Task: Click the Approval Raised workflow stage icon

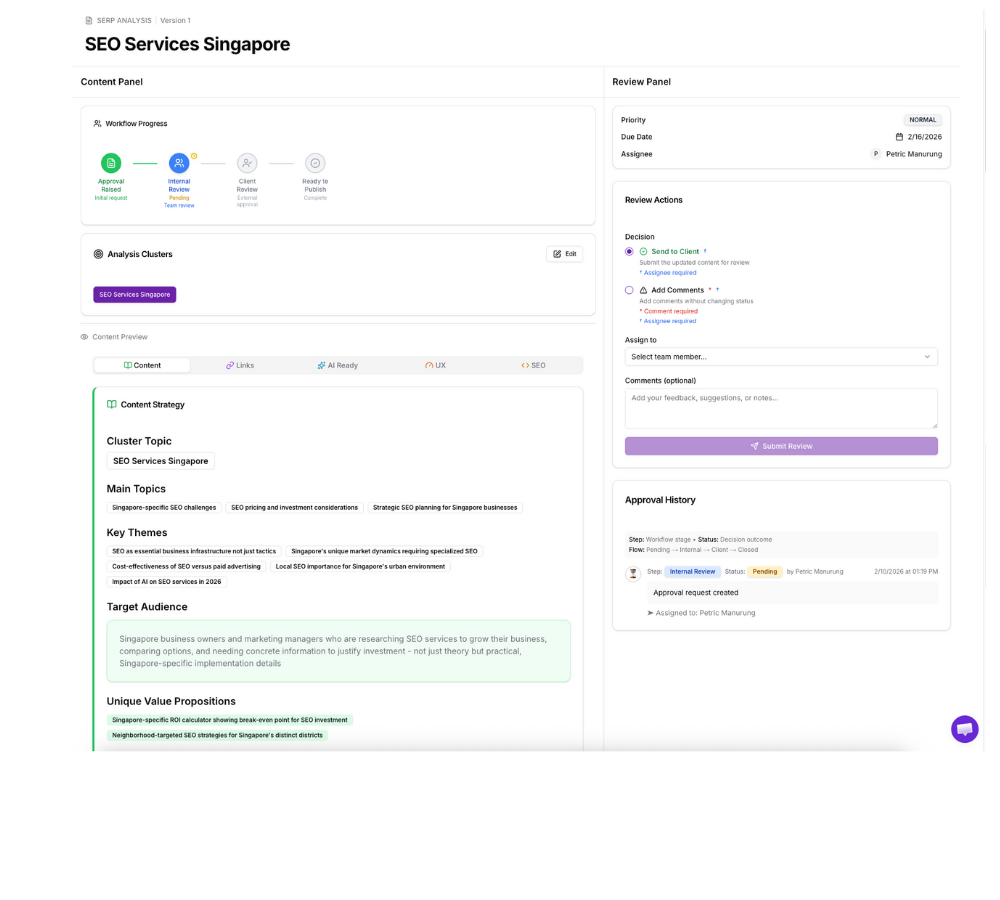Action: click(x=110, y=163)
